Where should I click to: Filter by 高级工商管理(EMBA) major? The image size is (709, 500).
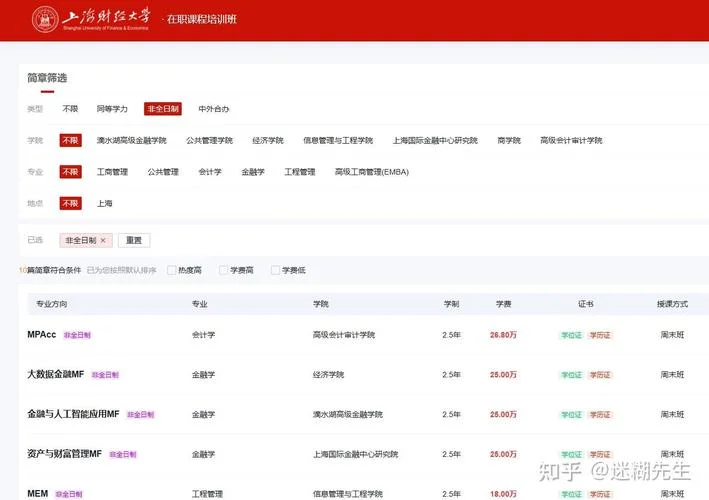coord(372,172)
